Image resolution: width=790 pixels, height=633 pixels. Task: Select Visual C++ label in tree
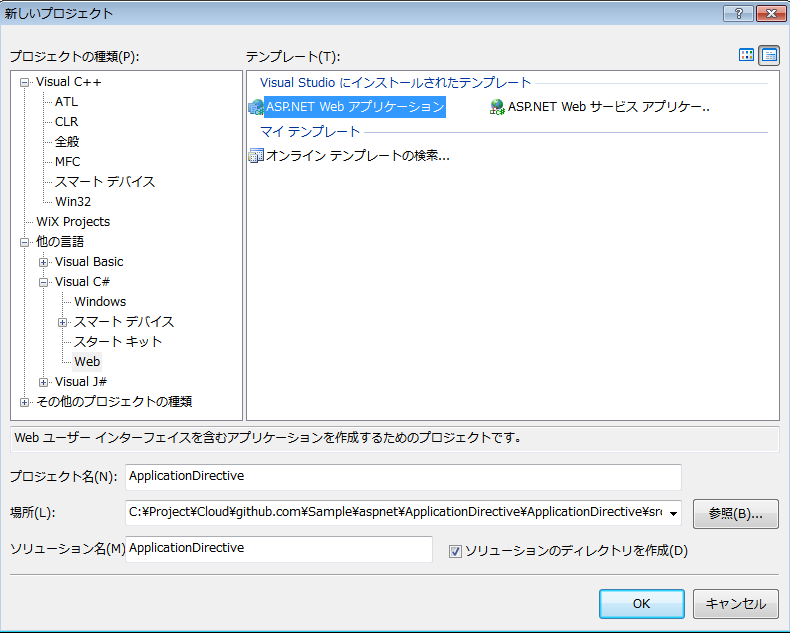69,82
